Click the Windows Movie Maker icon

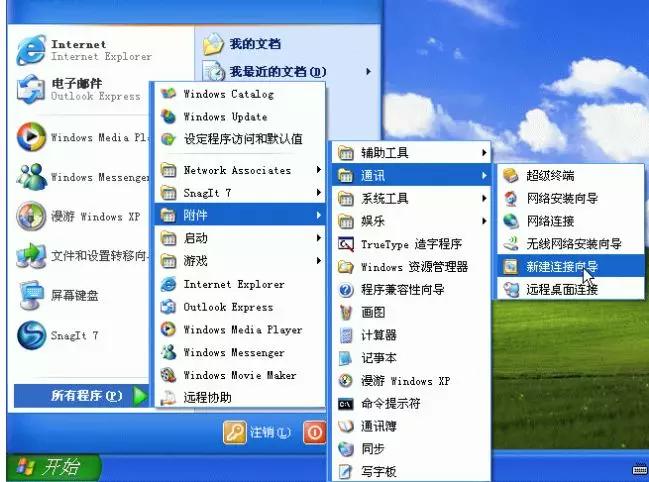pos(169,375)
